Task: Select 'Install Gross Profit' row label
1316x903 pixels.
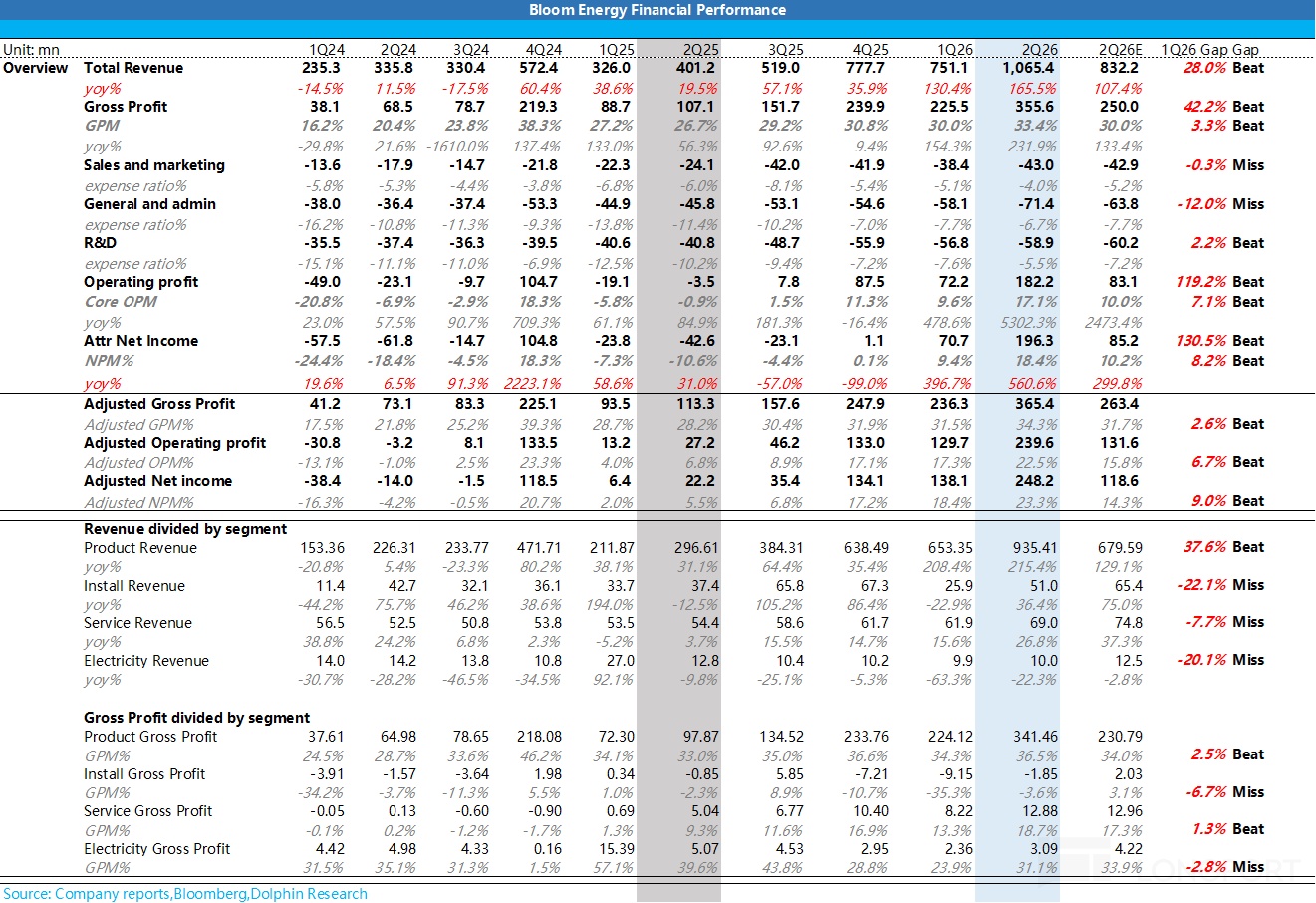Action: pos(144,774)
